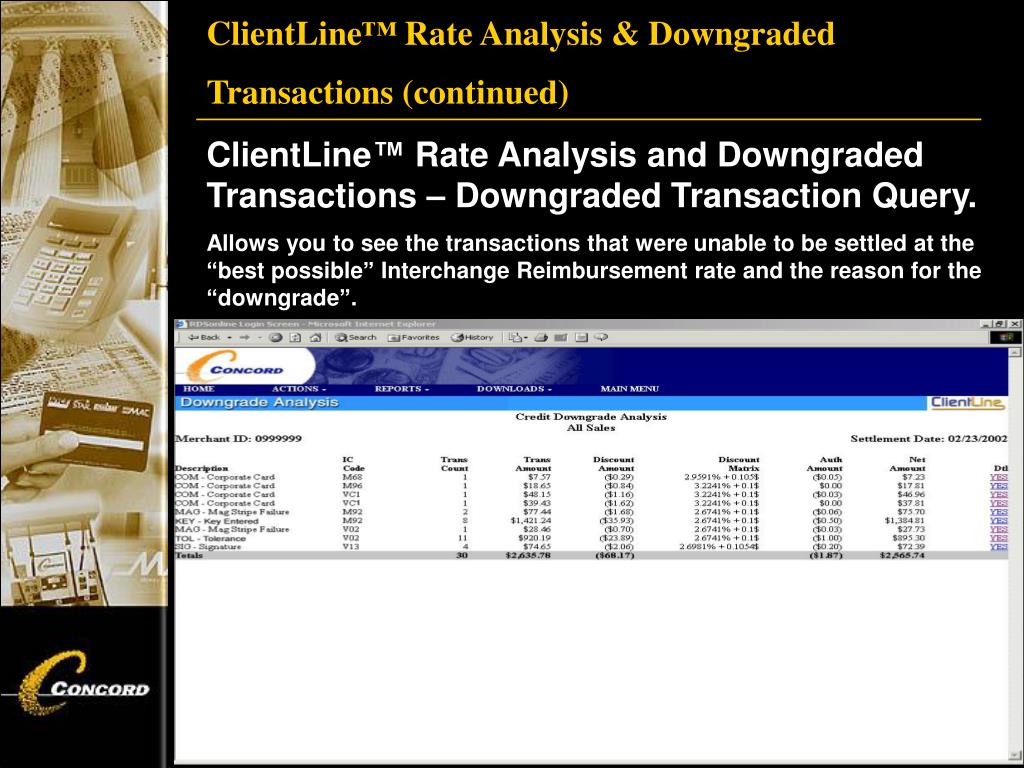Open YES detail link for the M96 Corporate Card row
The image size is (1024, 768).
tap(999, 486)
